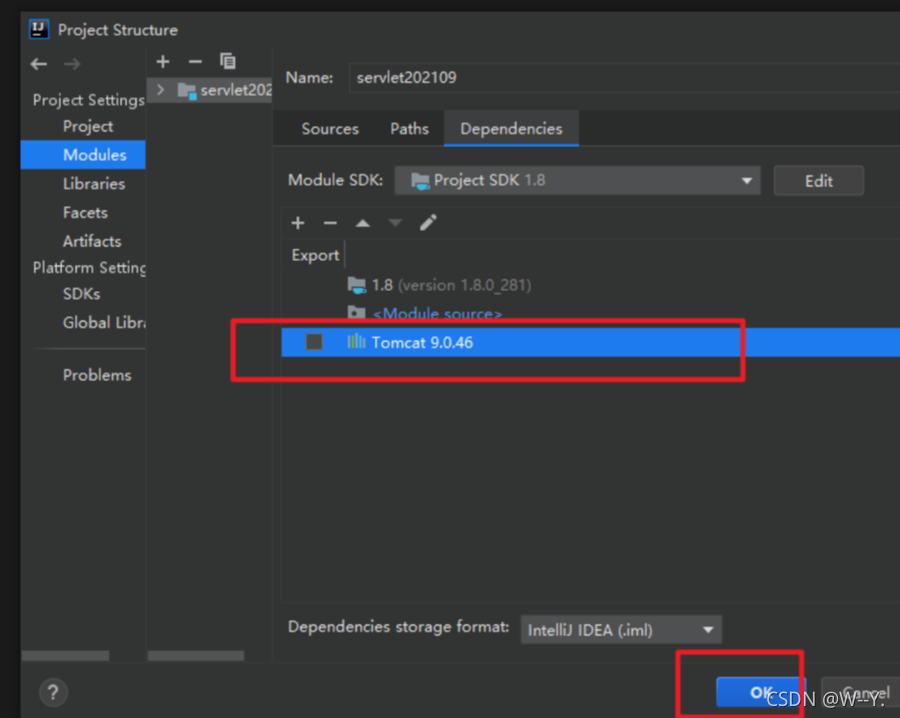900x718 pixels.
Task: Remove selected module with minus icon
Action: tap(195, 61)
